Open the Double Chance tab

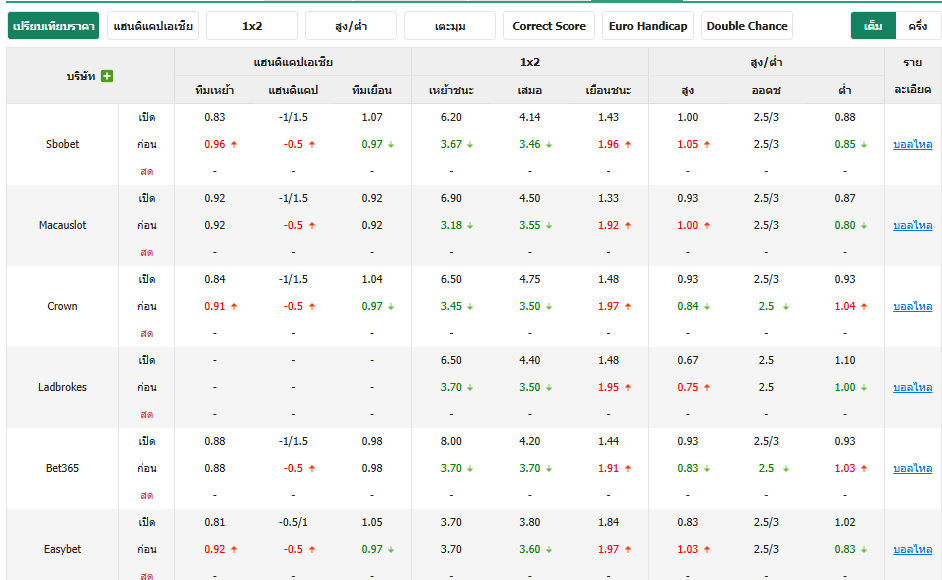[747, 26]
